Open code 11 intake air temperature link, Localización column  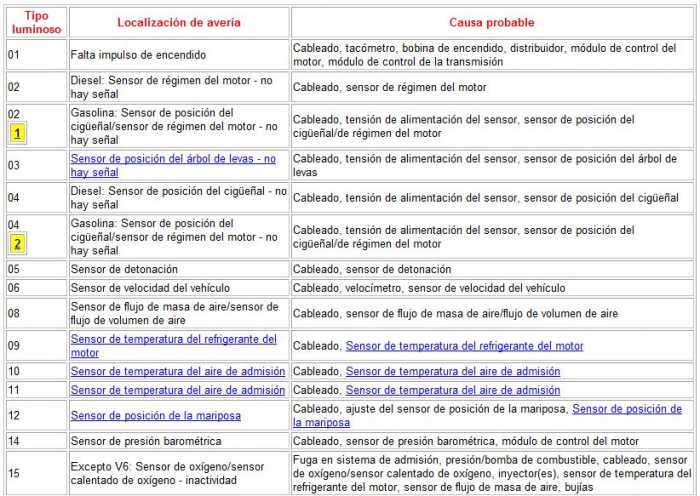pyautogui.click(x=177, y=390)
